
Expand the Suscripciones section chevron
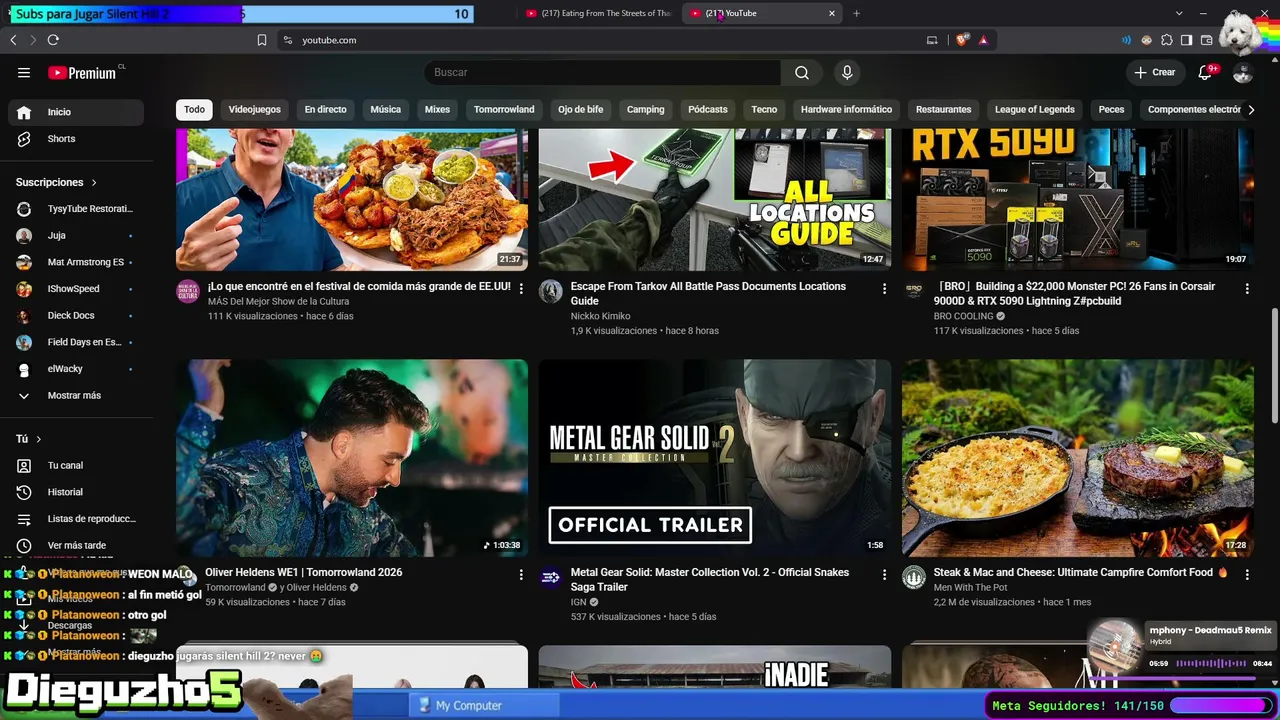tap(94, 183)
